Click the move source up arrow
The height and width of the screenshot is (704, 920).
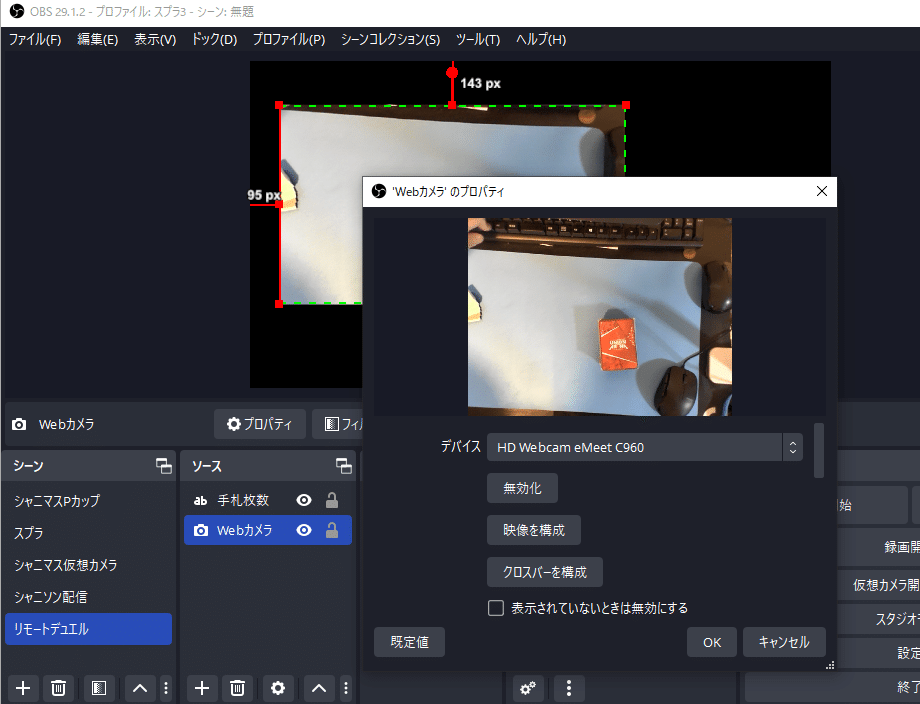319,688
